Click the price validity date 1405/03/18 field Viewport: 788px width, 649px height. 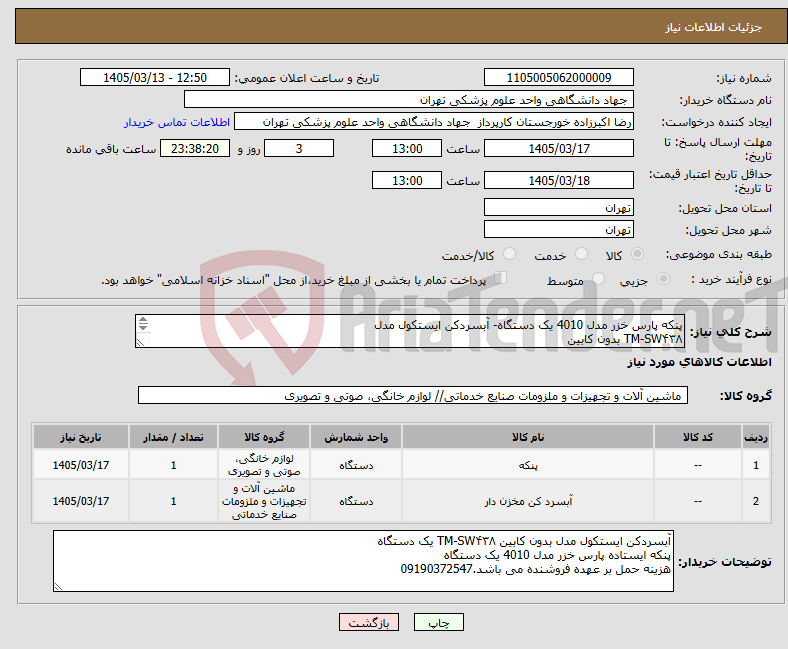pos(558,180)
